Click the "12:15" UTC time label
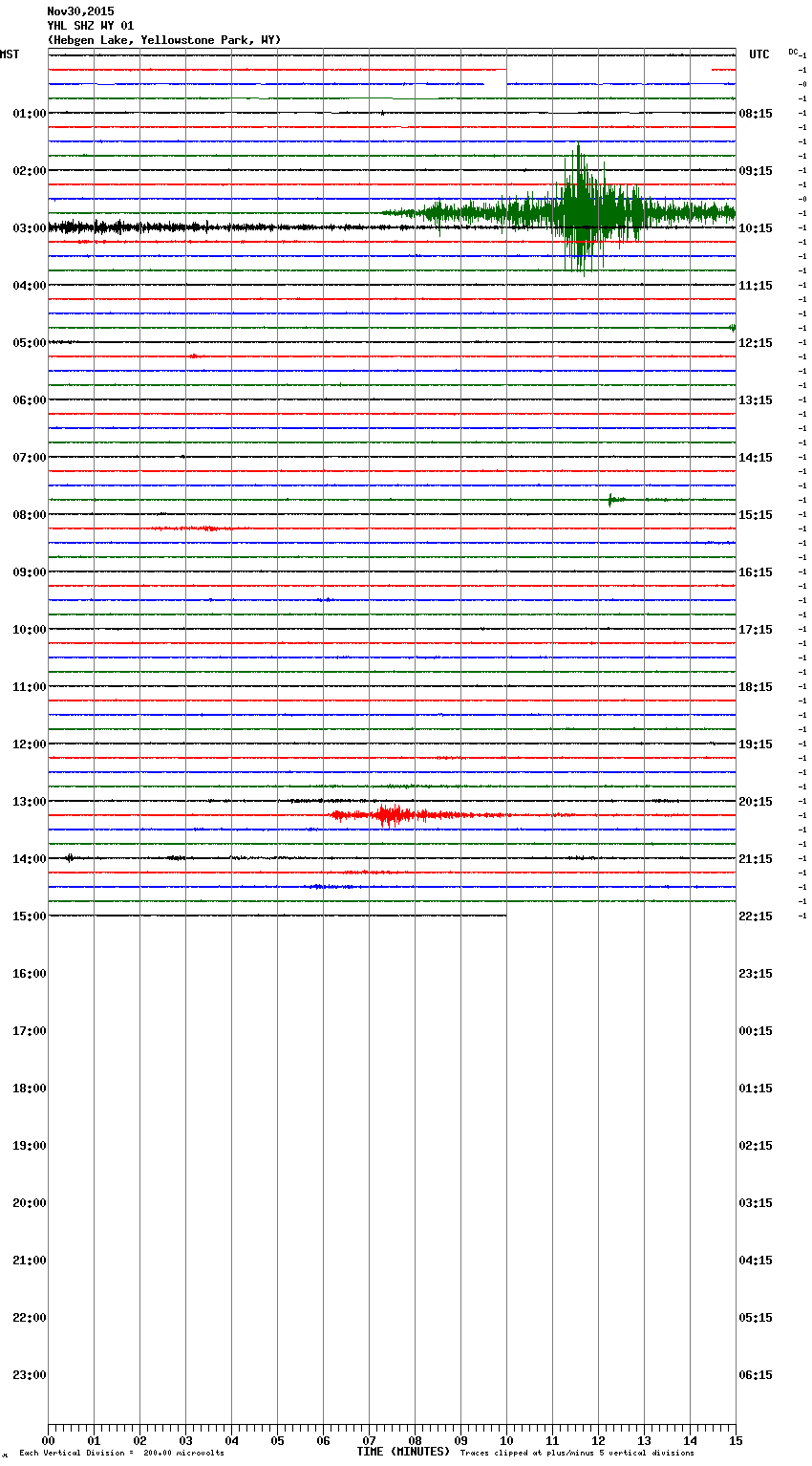This screenshot has width=812, height=1466. coord(756,343)
